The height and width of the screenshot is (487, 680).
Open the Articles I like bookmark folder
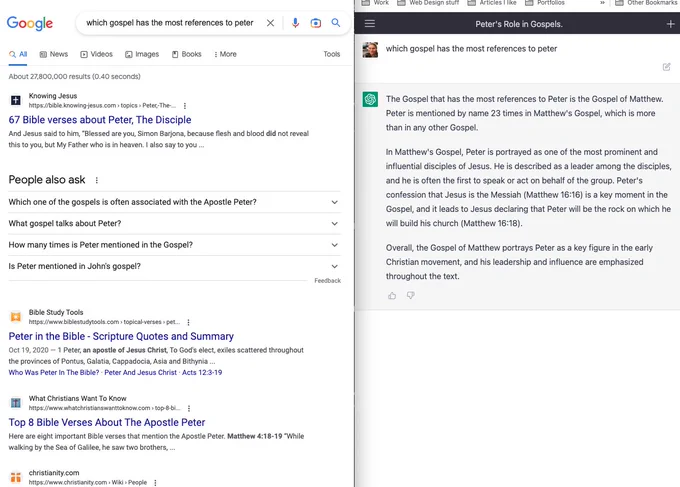(492, 3)
